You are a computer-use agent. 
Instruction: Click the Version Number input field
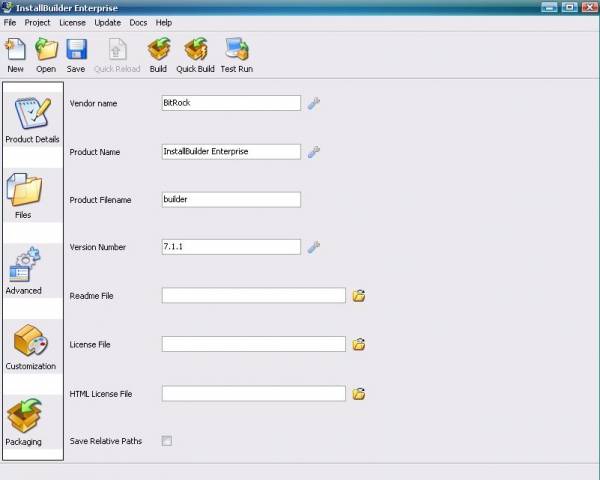coord(231,247)
